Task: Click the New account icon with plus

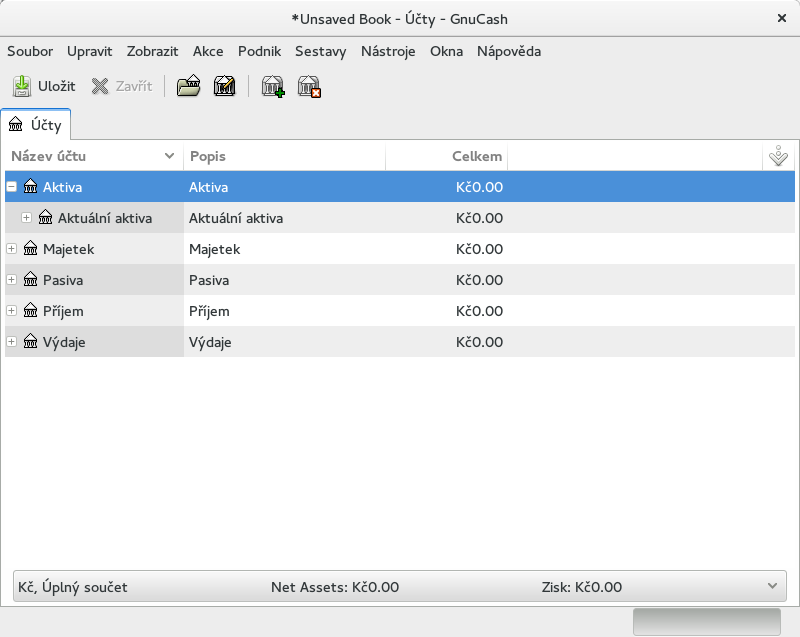Action: point(272,87)
